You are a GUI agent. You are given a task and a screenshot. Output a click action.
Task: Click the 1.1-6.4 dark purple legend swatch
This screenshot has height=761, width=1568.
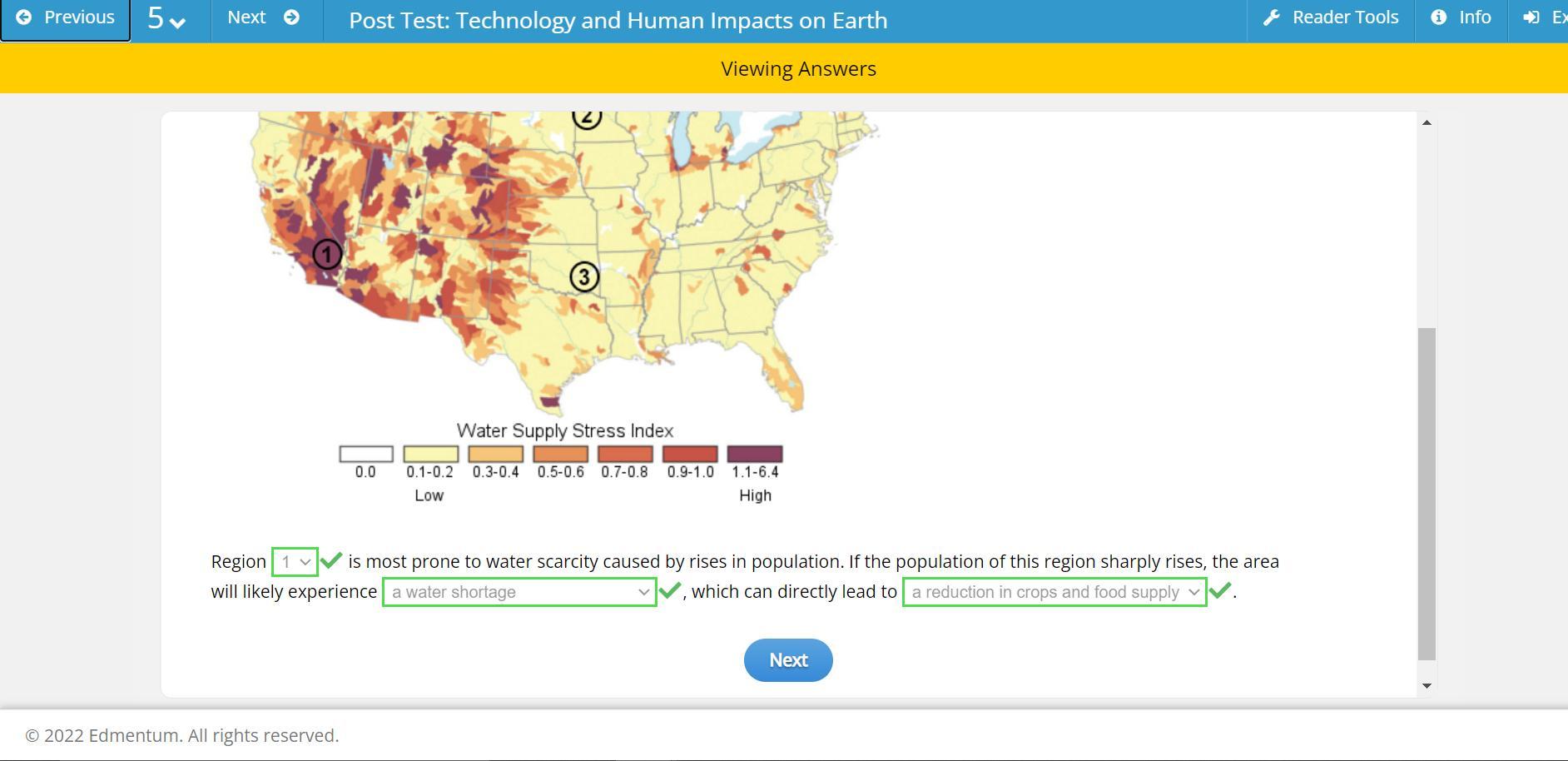tap(755, 454)
